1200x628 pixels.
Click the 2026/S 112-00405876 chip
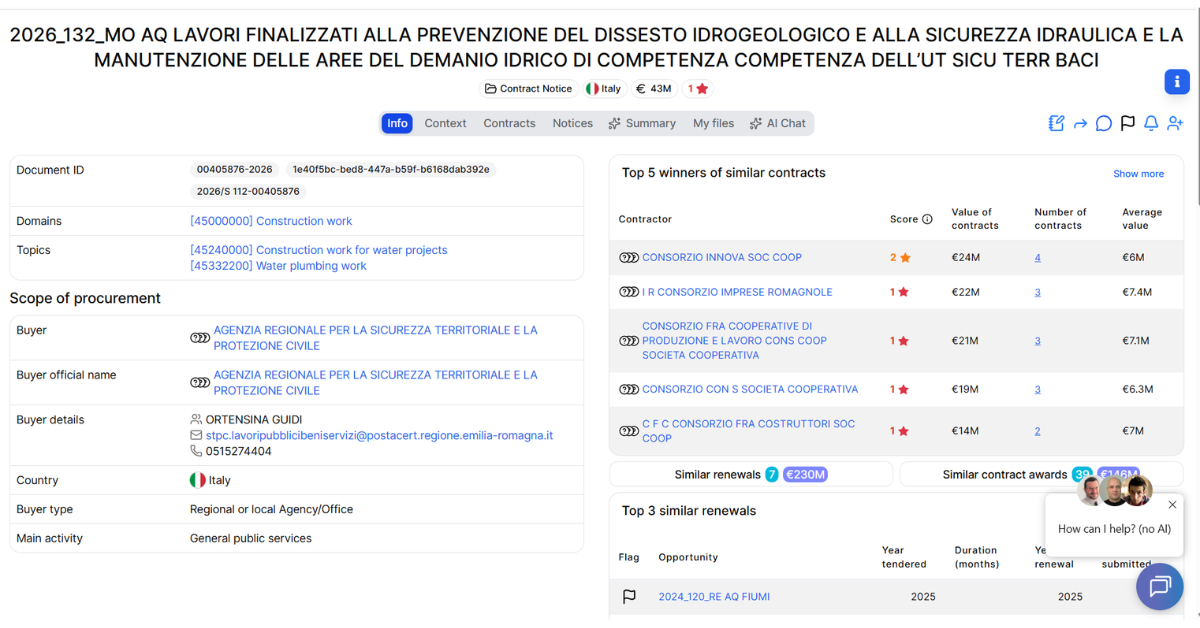(248, 191)
